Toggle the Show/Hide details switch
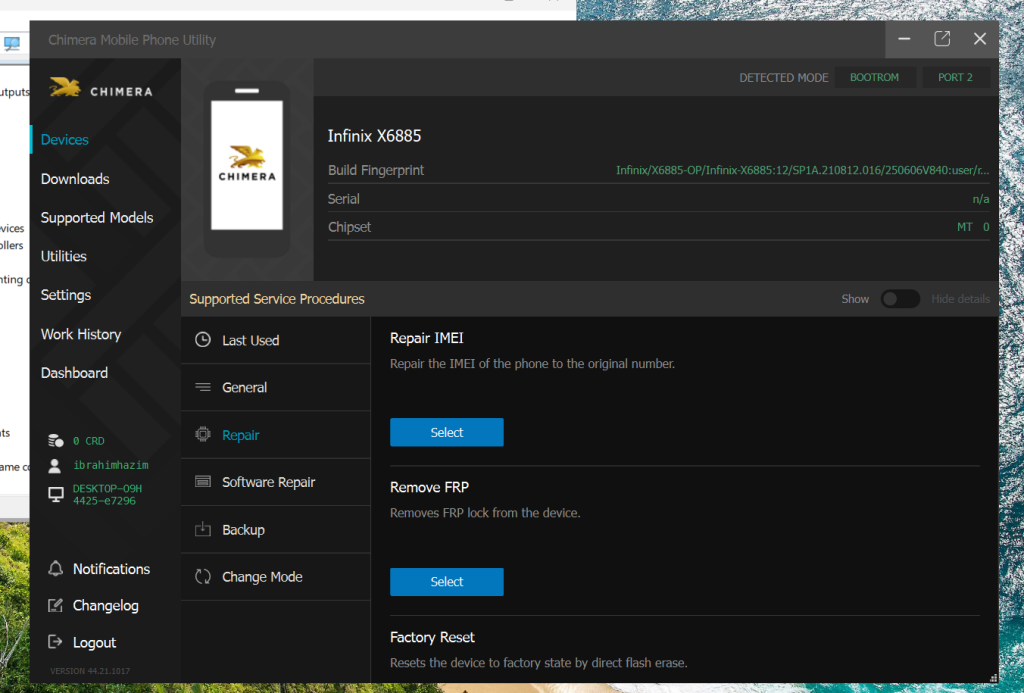1024x693 pixels. click(900, 299)
